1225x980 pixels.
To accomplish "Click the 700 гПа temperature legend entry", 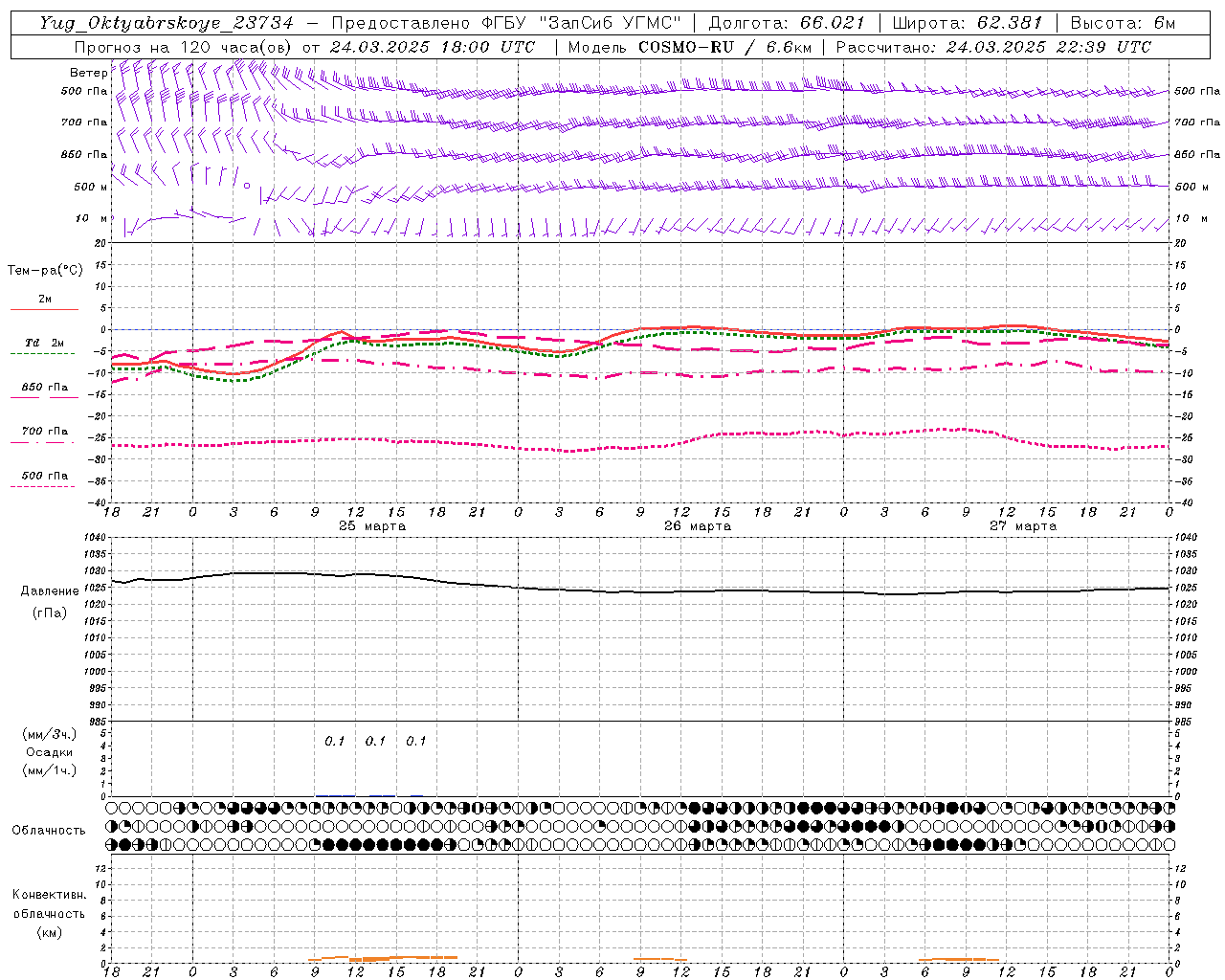I will coord(45,432).
